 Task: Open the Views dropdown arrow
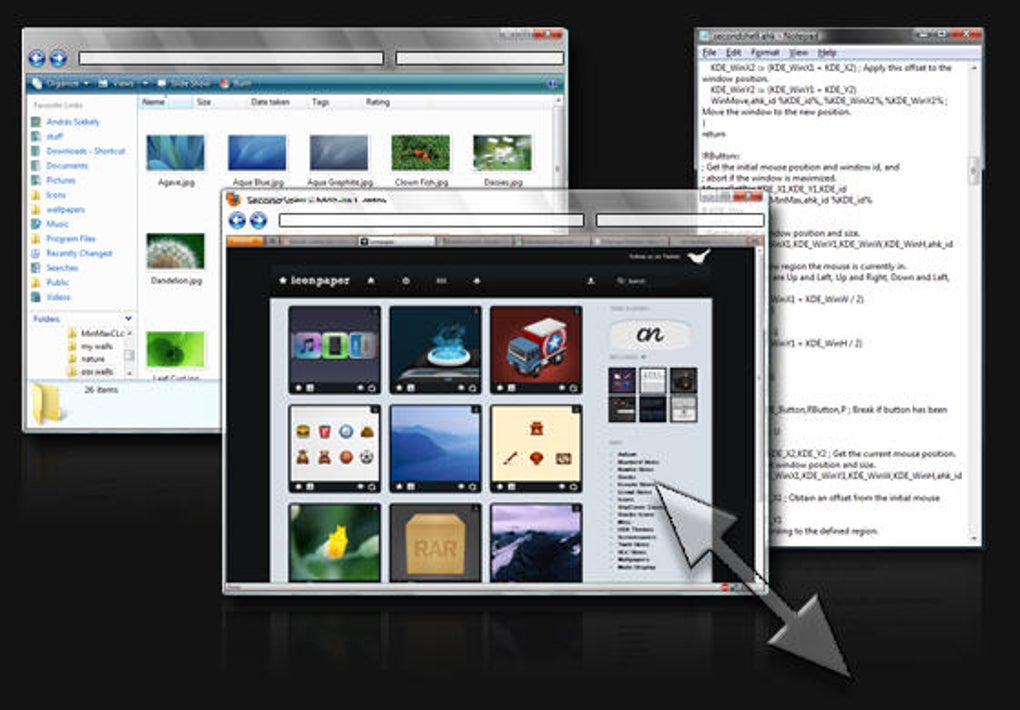pyautogui.click(x=145, y=83)
